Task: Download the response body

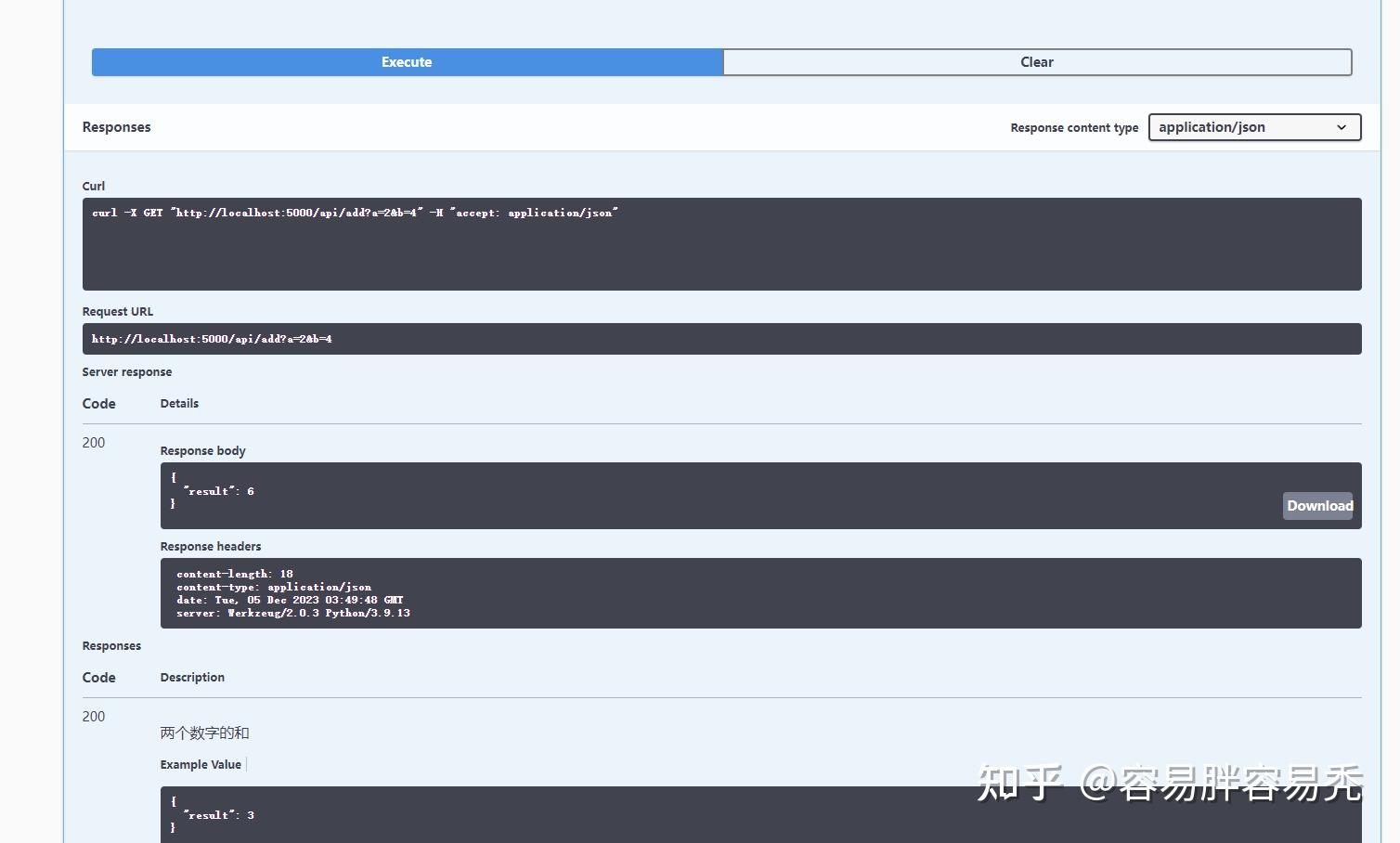Action: 1318,505
